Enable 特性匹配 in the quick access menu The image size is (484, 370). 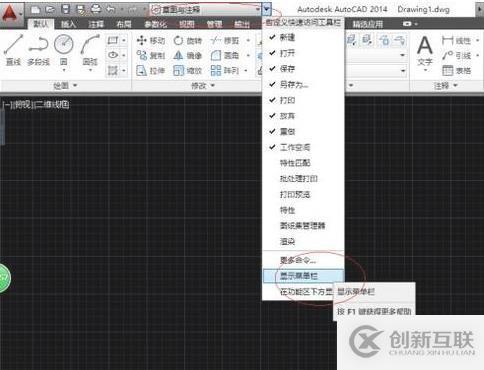[x=303, y=163]
